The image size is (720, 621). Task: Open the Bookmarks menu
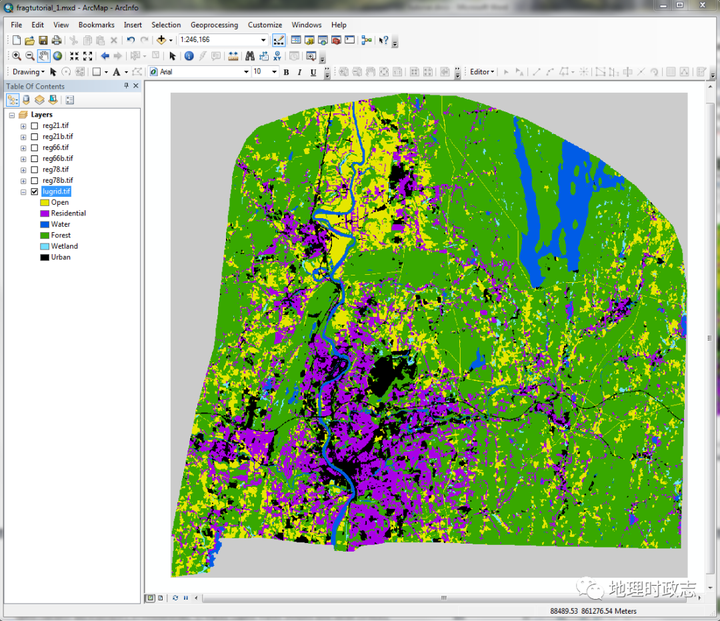pos(96,24)
